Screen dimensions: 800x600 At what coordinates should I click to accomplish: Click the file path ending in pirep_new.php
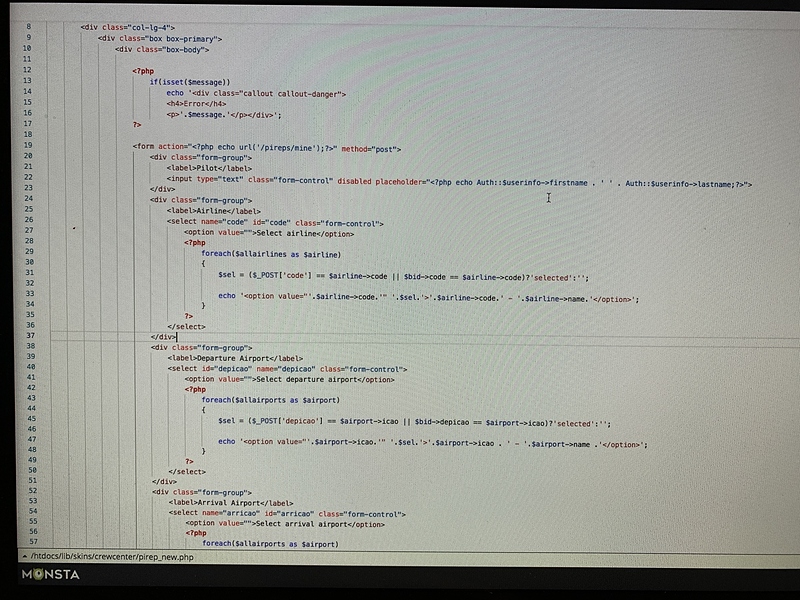click(x=112, y=557)
